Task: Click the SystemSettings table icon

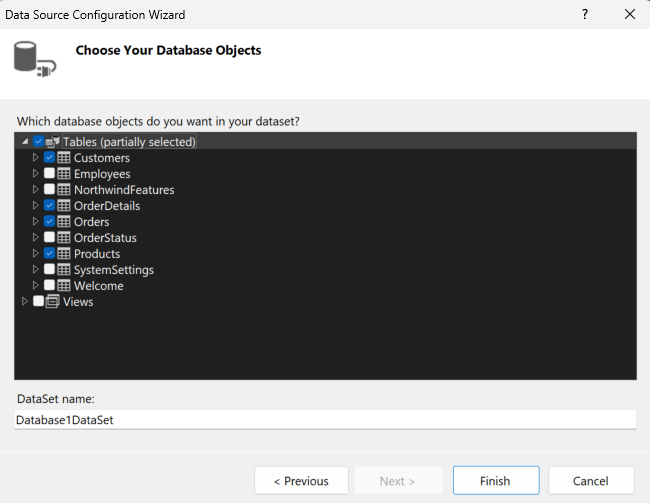Action: (64, 270)
